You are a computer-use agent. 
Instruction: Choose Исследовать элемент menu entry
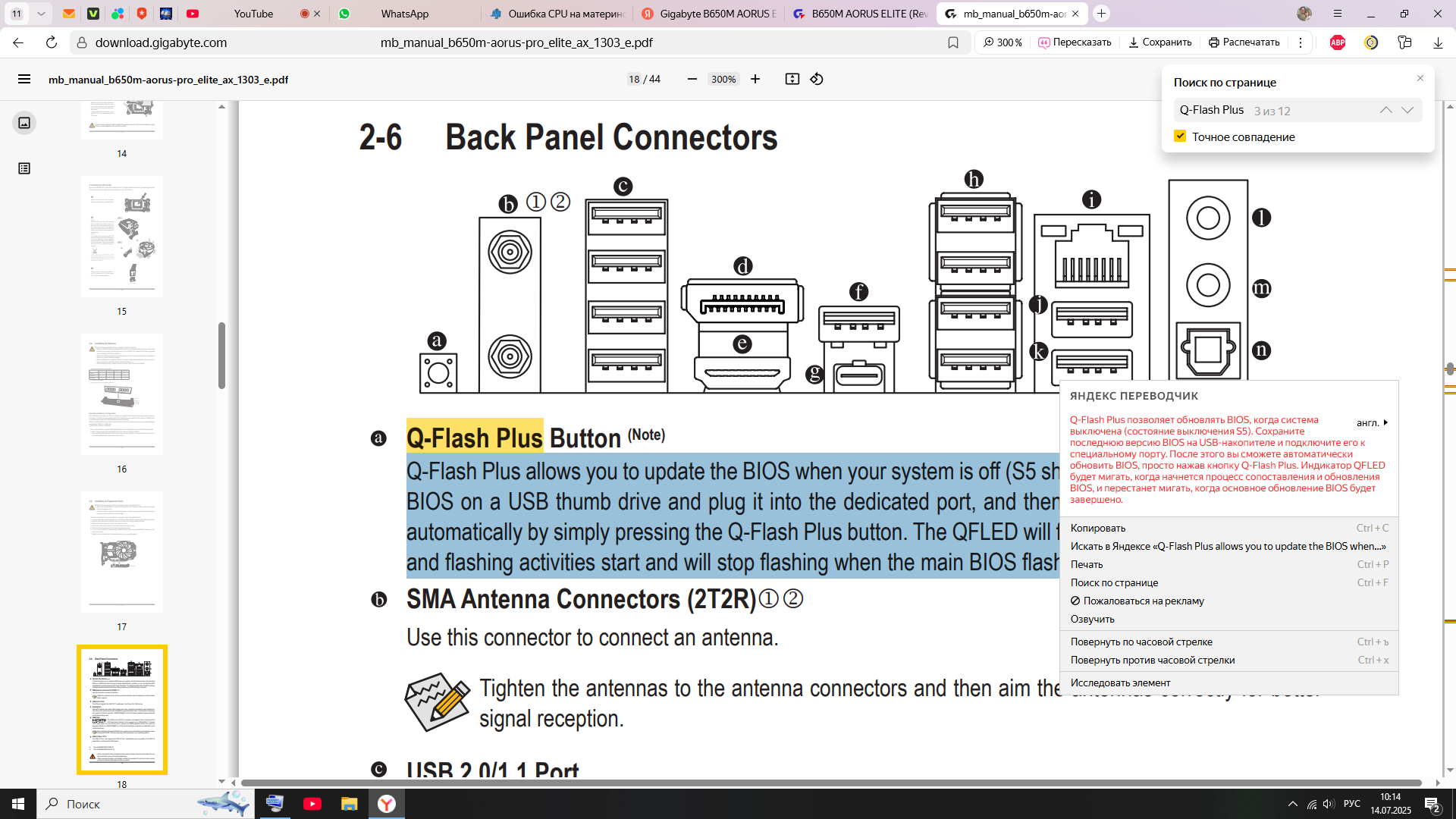tap(1229, 682)
